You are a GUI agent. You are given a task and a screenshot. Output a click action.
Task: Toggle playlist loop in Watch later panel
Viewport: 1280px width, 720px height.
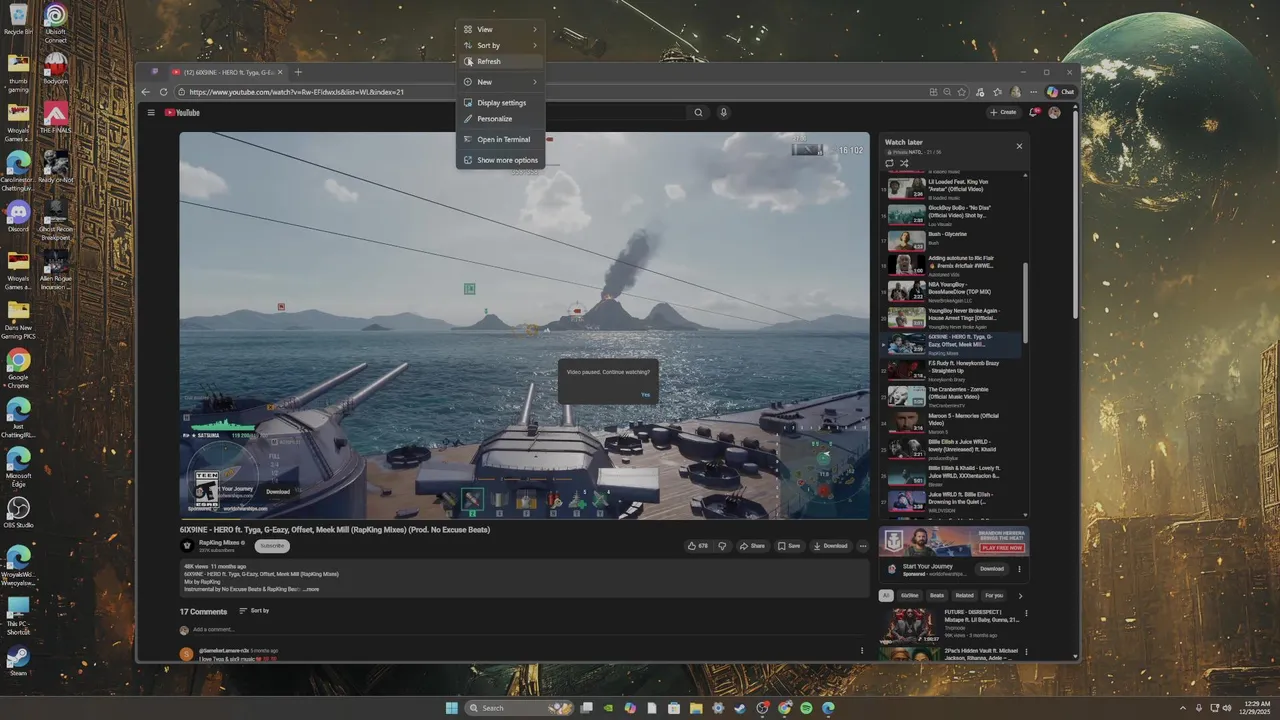tap(889, 163)
